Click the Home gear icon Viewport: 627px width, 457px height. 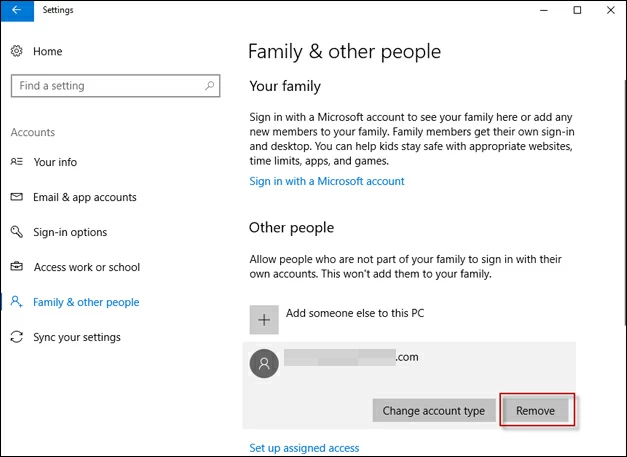pos(16,51)
